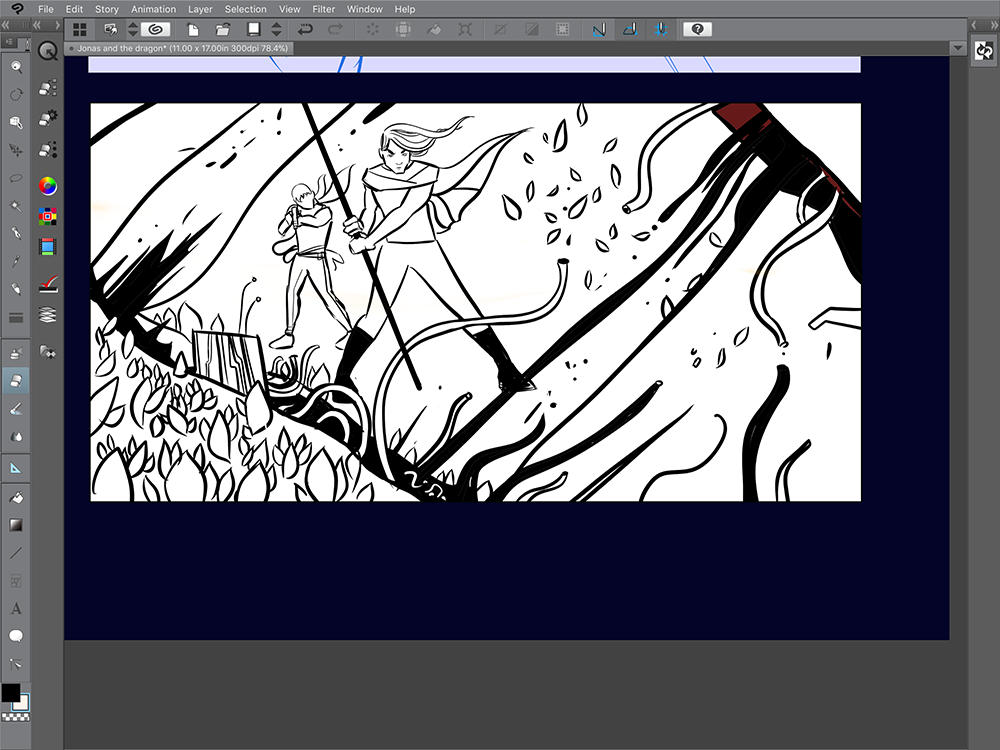Select the Eraser tool in the toolbar

[16, 380]
